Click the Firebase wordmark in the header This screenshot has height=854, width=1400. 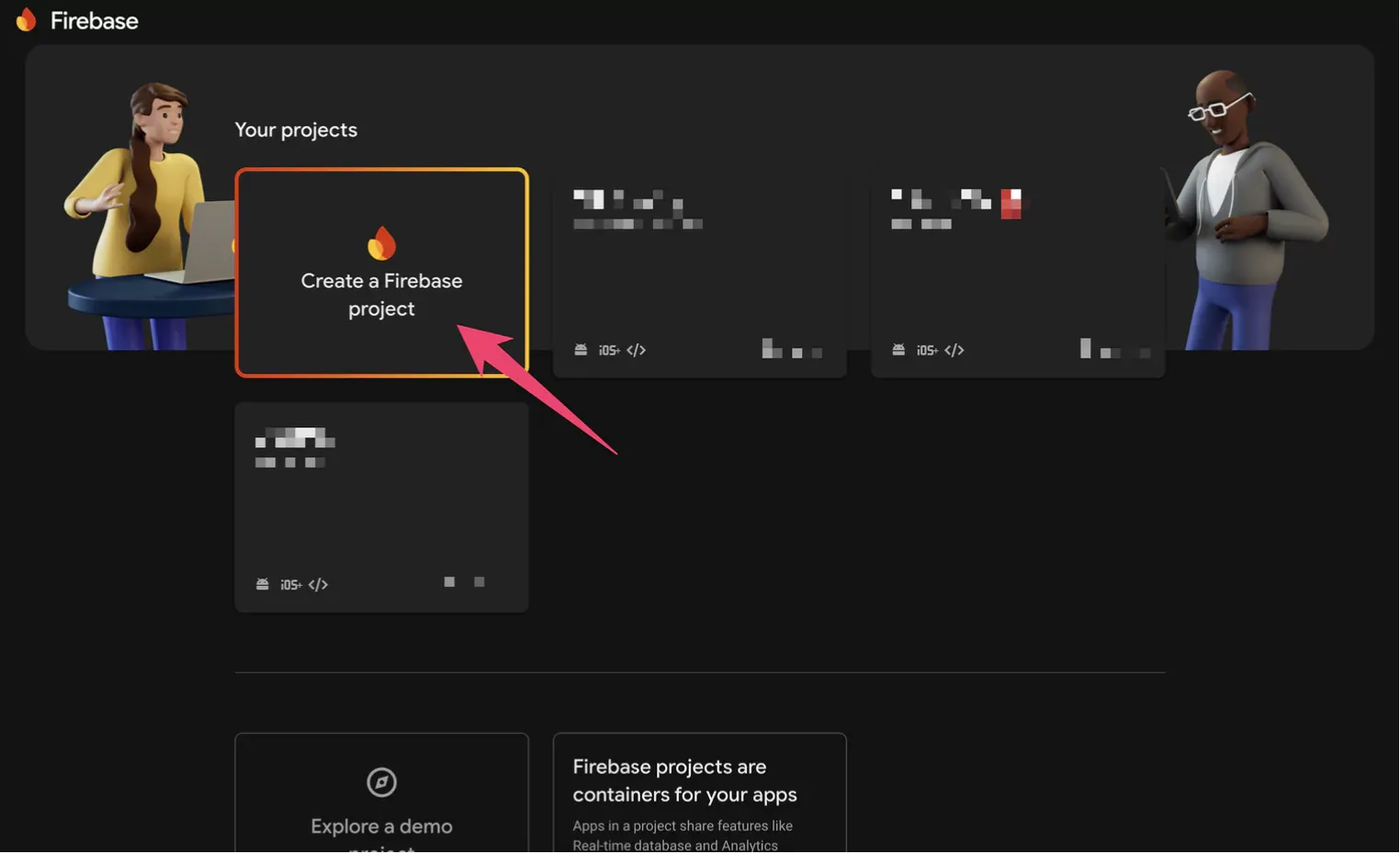tap(94, 20)
